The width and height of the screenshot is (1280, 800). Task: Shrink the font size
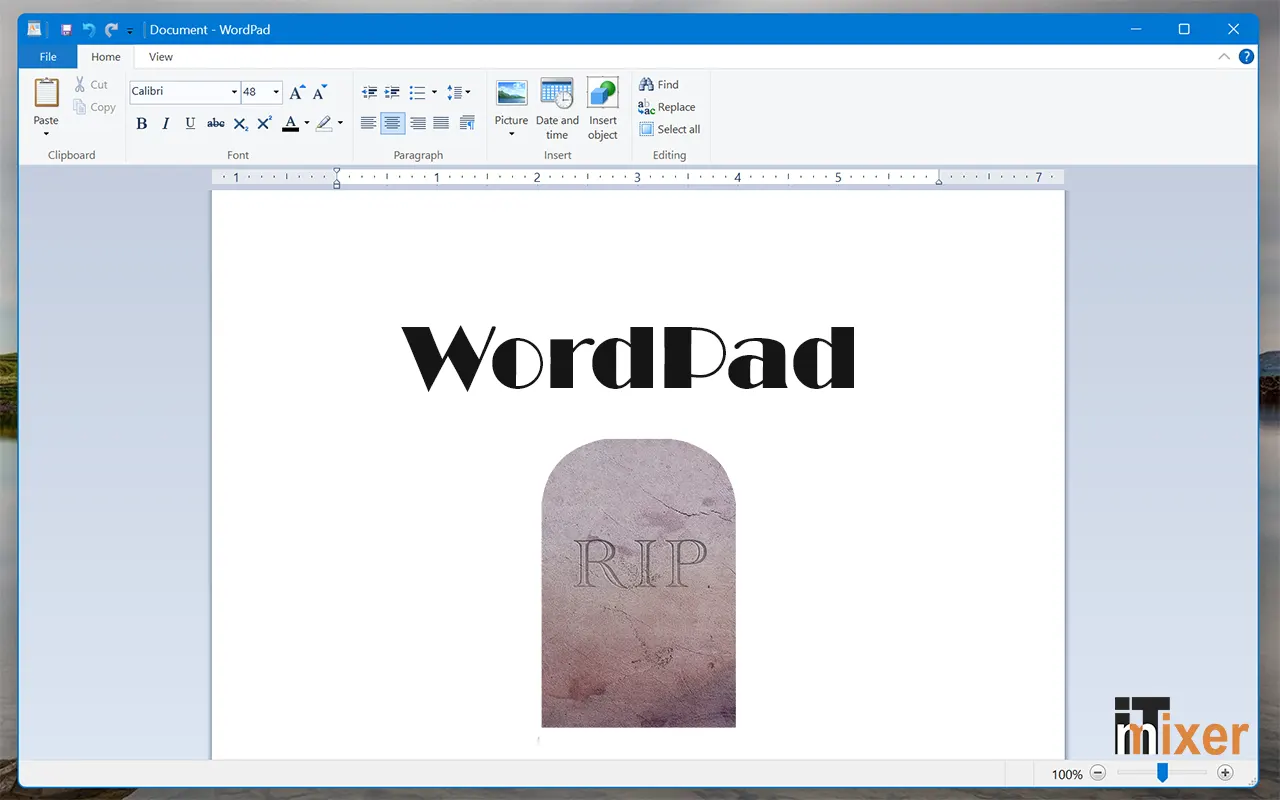pyautogui.click(x=320, y=92)
